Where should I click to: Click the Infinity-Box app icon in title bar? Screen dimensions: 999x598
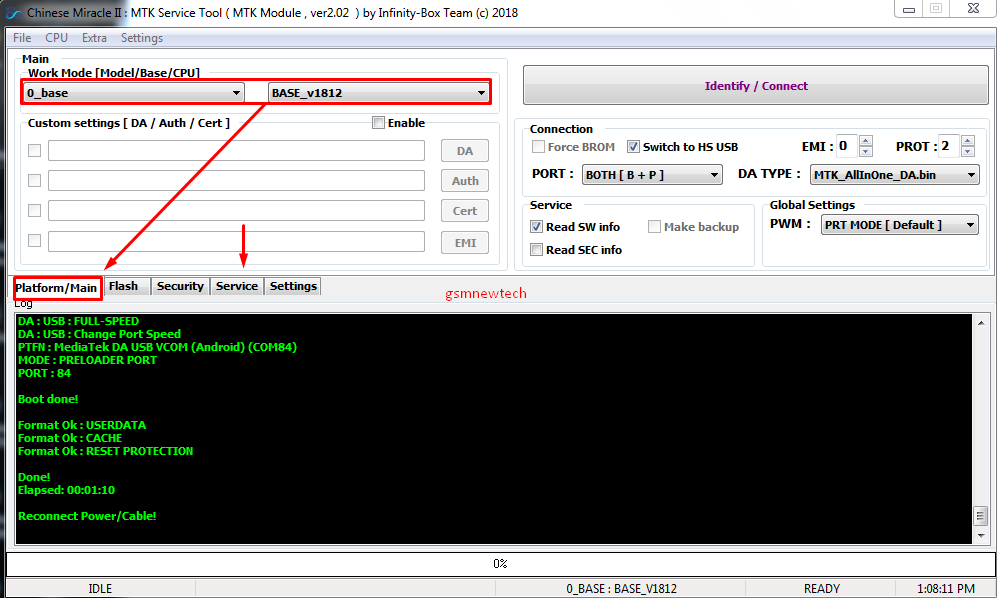(13, 13)
